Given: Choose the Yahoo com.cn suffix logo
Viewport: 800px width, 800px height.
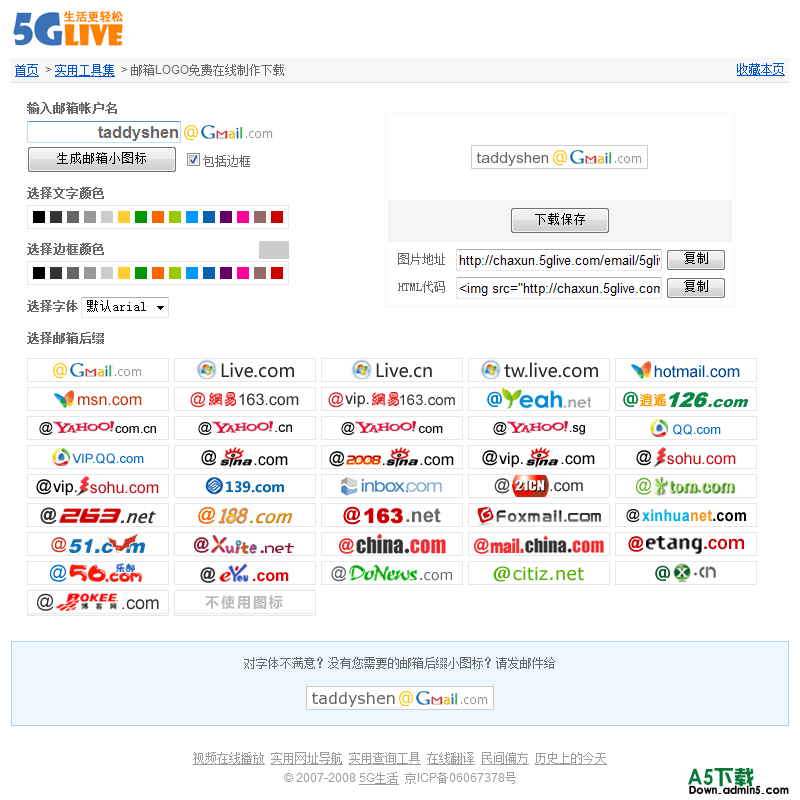Looking at the screenshot, I should coord(97,429).
